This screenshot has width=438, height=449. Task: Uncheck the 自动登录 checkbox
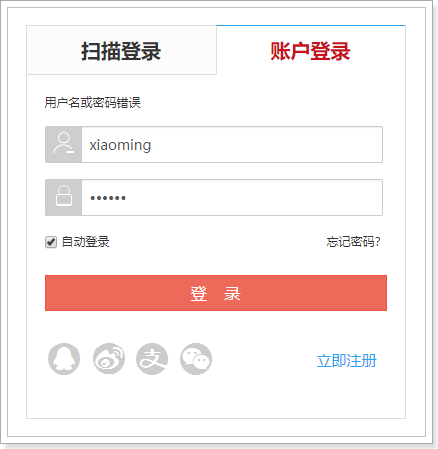tap(51, 242)
